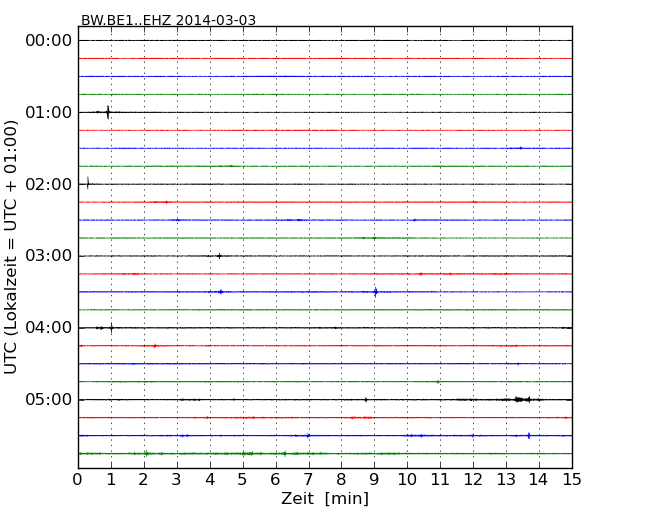Click x-axis tick label 9
Screen dimensions: 650x520
tap(374, 480)
